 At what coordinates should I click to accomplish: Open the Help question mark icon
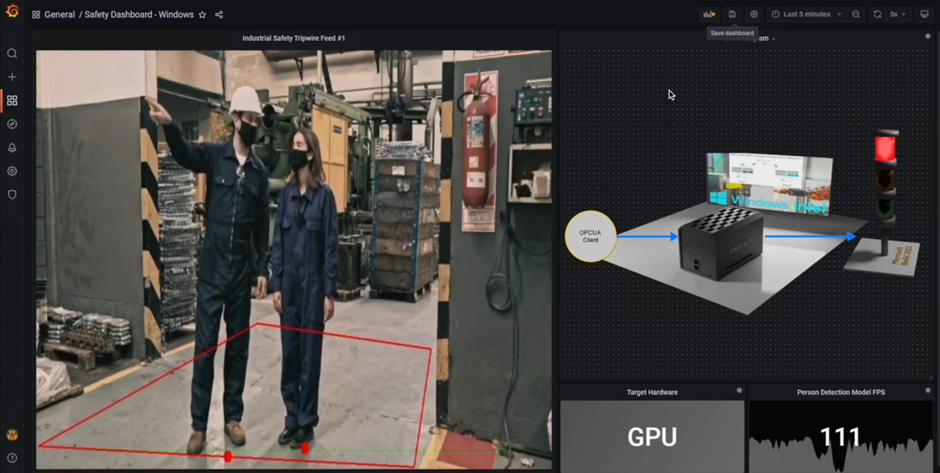12,457
